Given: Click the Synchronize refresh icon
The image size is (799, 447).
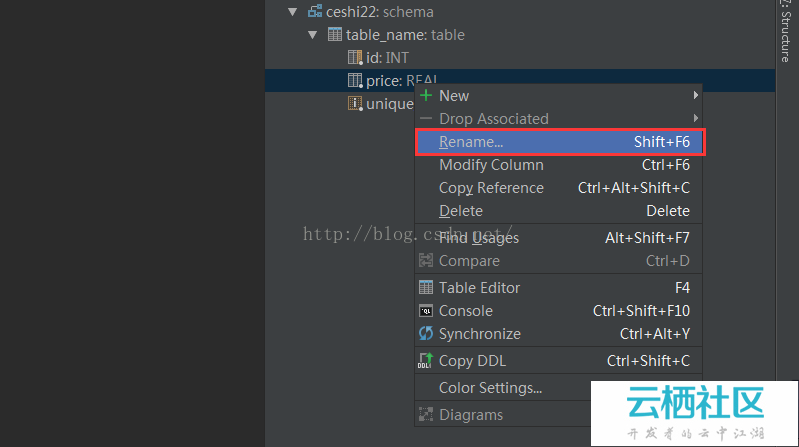Looking at the screenshot, I should 426,333.
